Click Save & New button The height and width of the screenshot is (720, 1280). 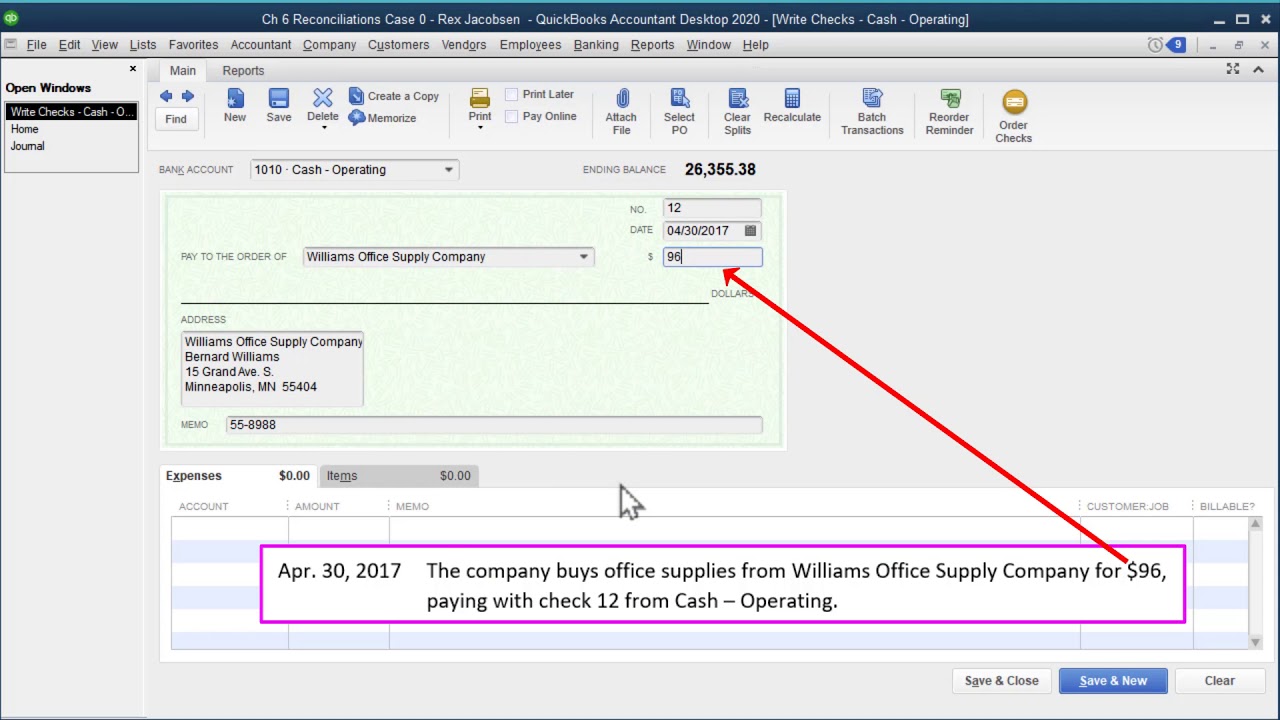click(1113, 681)
